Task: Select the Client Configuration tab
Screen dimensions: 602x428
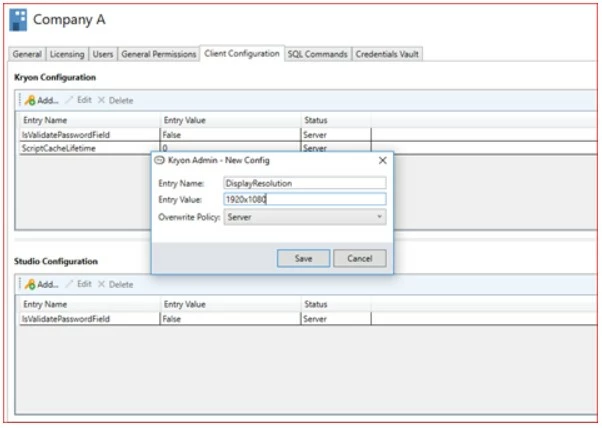Action: pyautogui.click(x=242, y=53)
